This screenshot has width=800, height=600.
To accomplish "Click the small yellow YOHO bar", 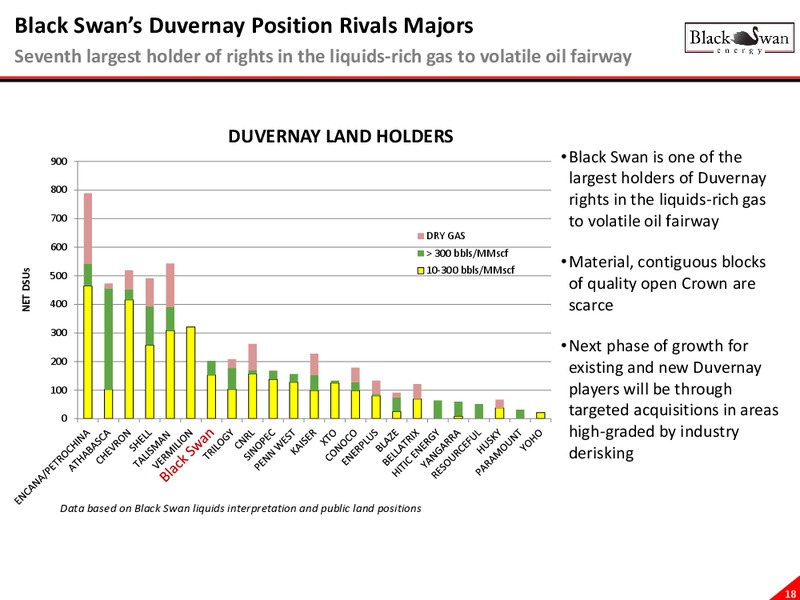I will coord(541,415).
